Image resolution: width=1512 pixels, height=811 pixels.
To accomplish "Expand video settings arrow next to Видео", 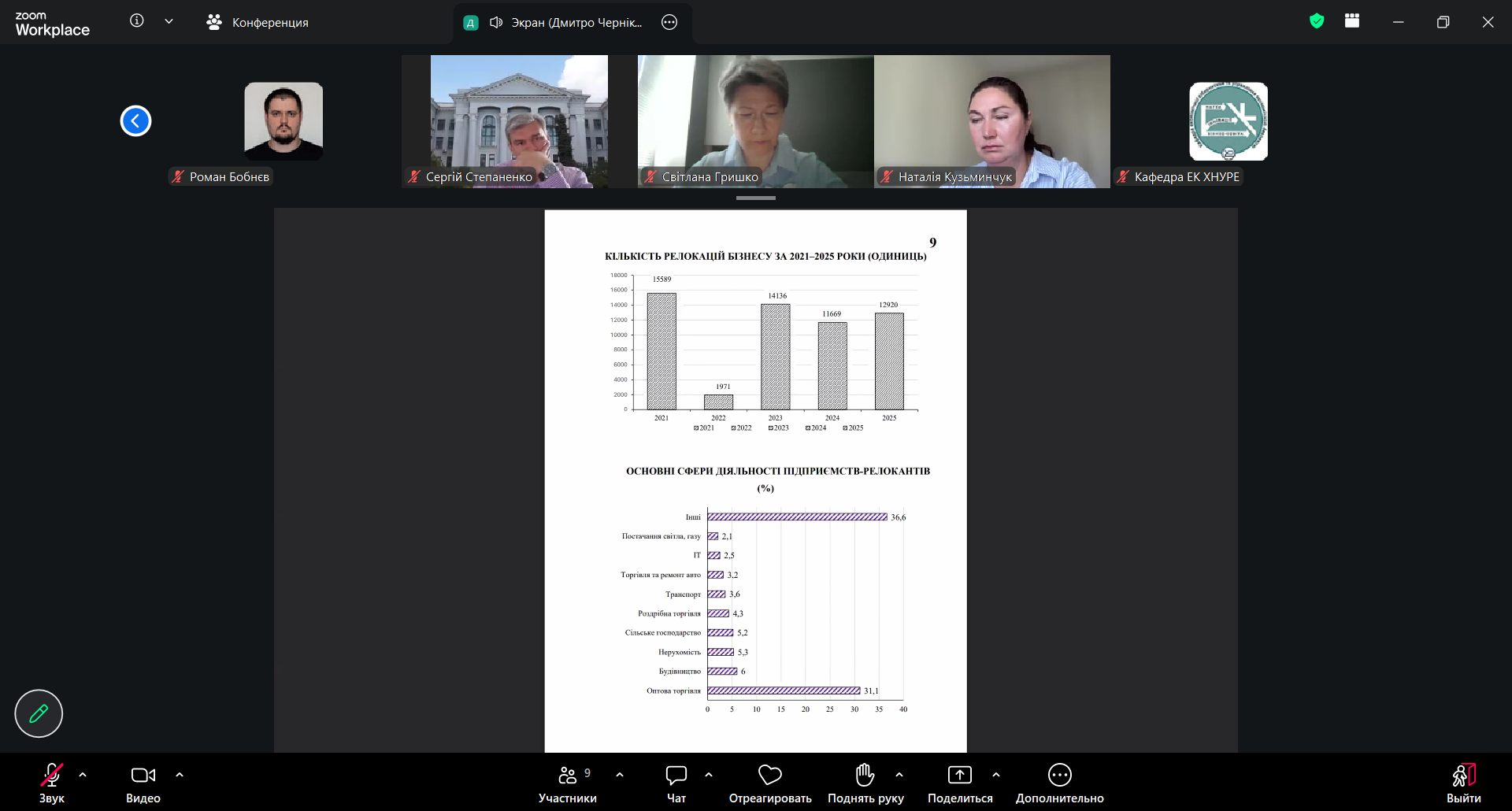I will (180, 775).
